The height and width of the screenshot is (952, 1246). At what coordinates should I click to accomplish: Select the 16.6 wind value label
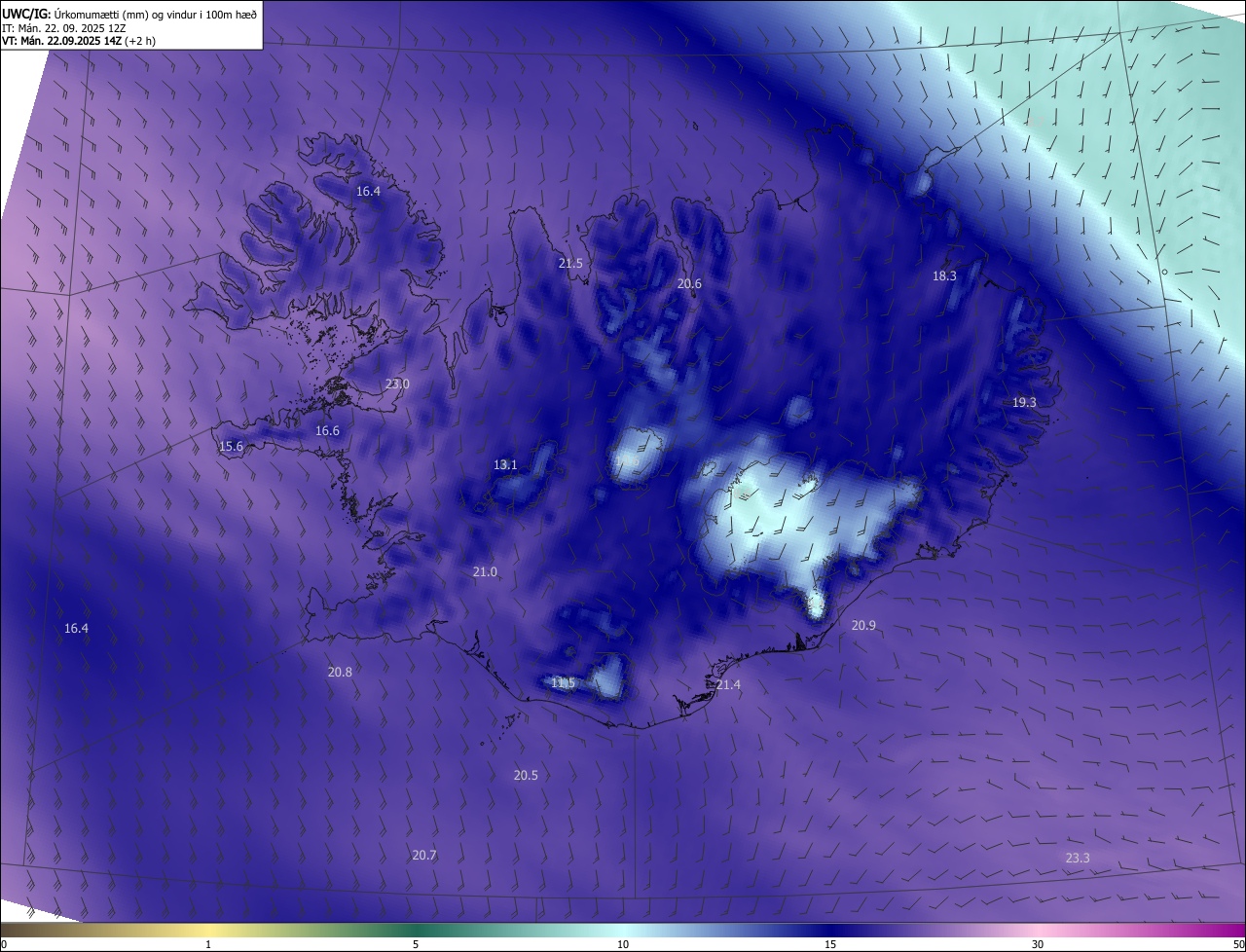[x=327, y=431]
